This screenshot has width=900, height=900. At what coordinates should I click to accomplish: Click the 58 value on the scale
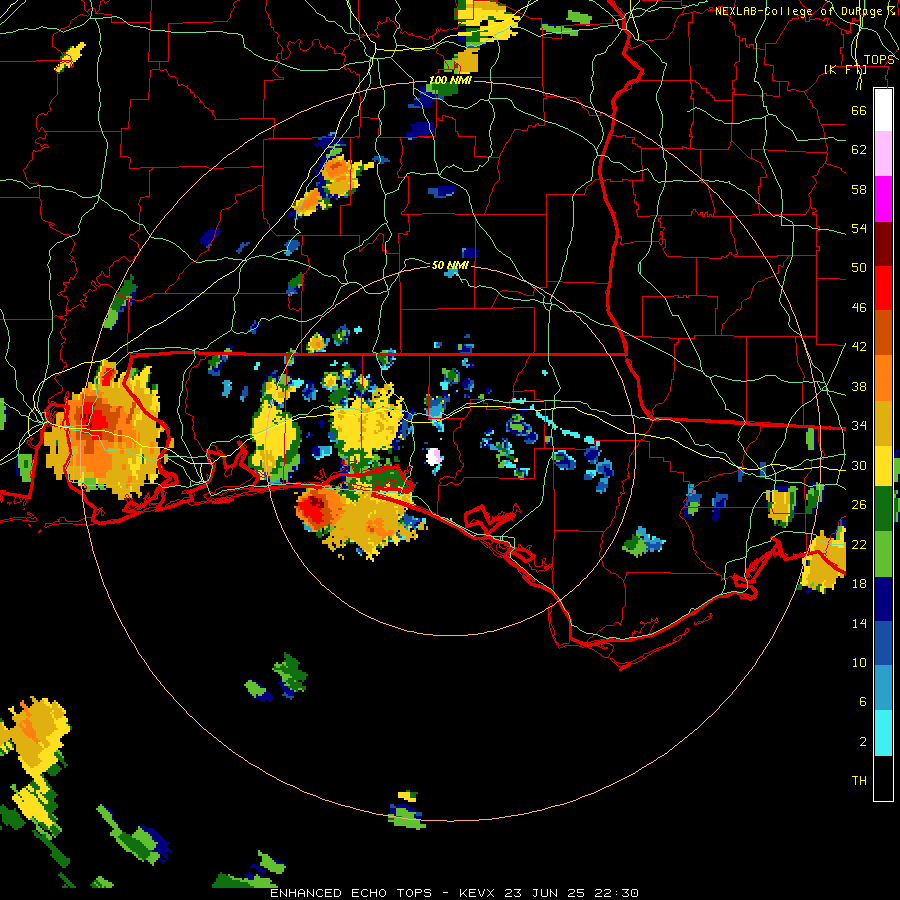859,189
